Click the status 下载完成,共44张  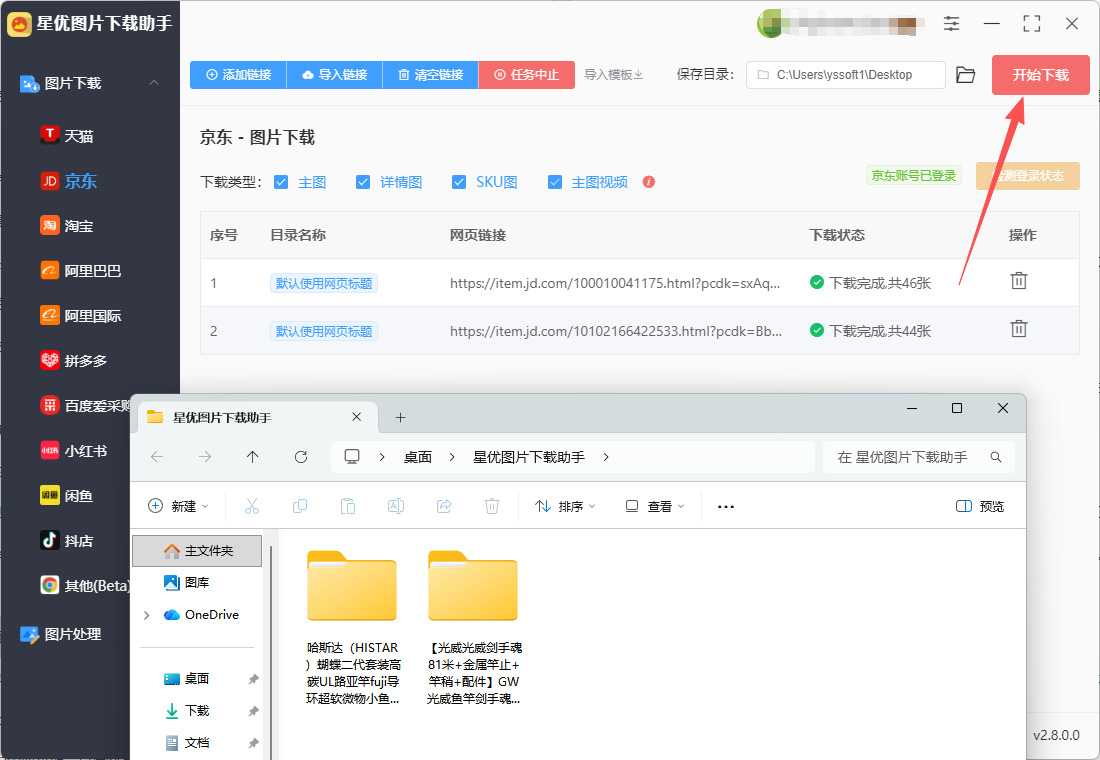pos(870,331)
